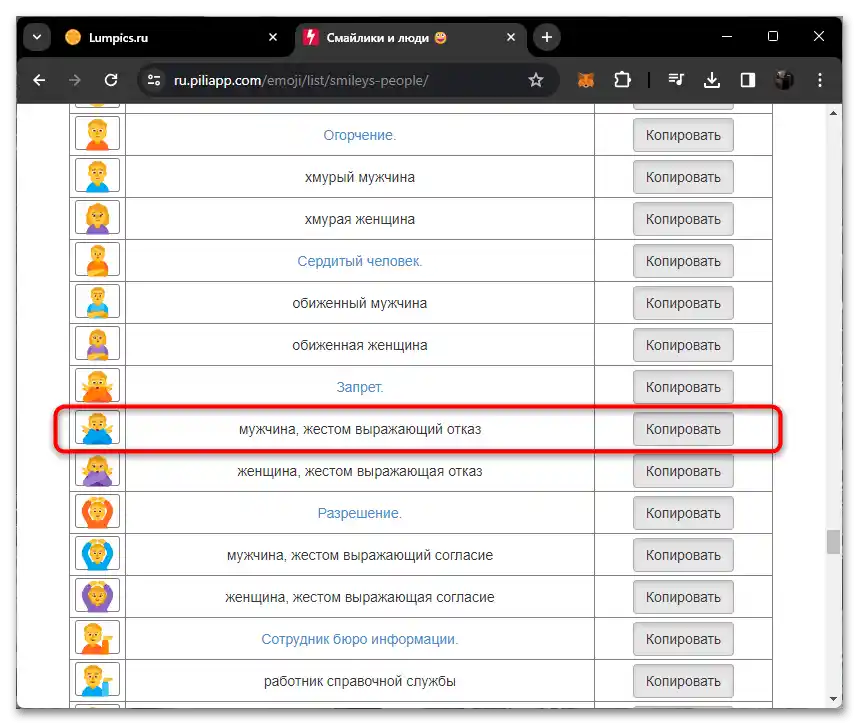Click the Сотрудник бюро информации emoji
Viewport: 859px width, 725px height.
(x=98, y=638)
